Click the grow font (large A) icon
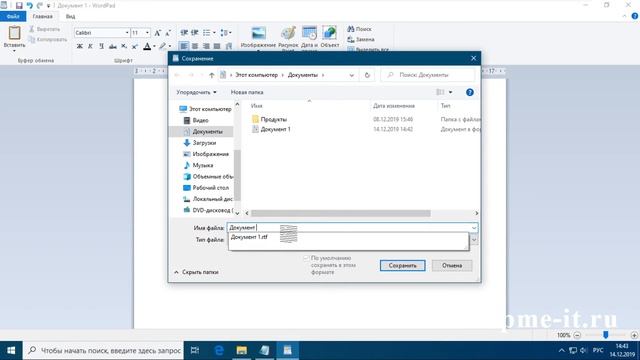Screen dimensions: 640x360 158,33
